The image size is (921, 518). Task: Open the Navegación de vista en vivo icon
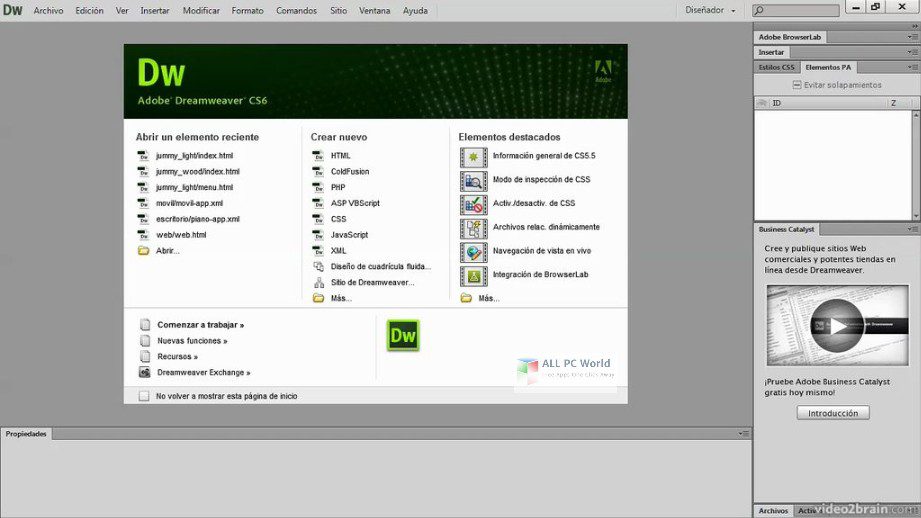tap(473, 252)
